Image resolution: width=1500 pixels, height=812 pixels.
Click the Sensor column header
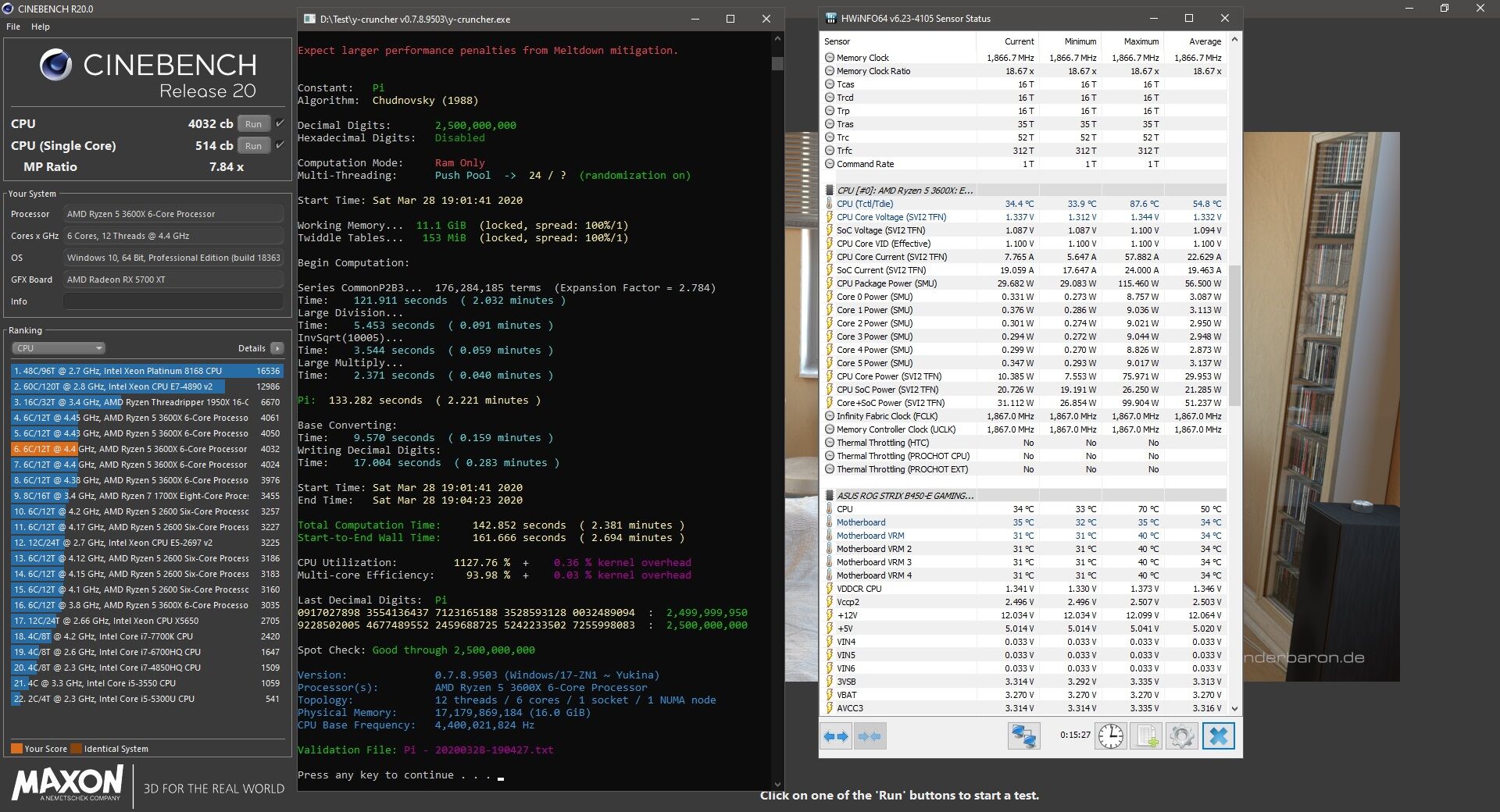[898, 41]
